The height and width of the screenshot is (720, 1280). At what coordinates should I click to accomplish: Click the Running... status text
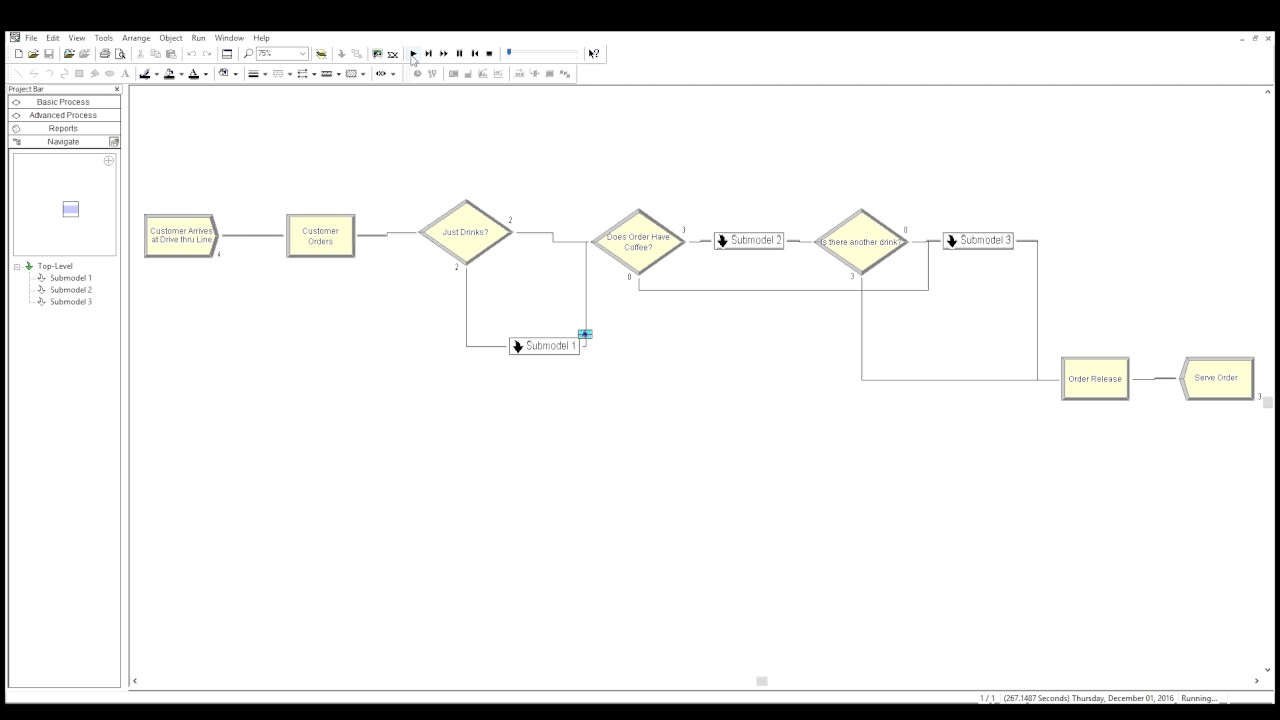[1199, 698]
